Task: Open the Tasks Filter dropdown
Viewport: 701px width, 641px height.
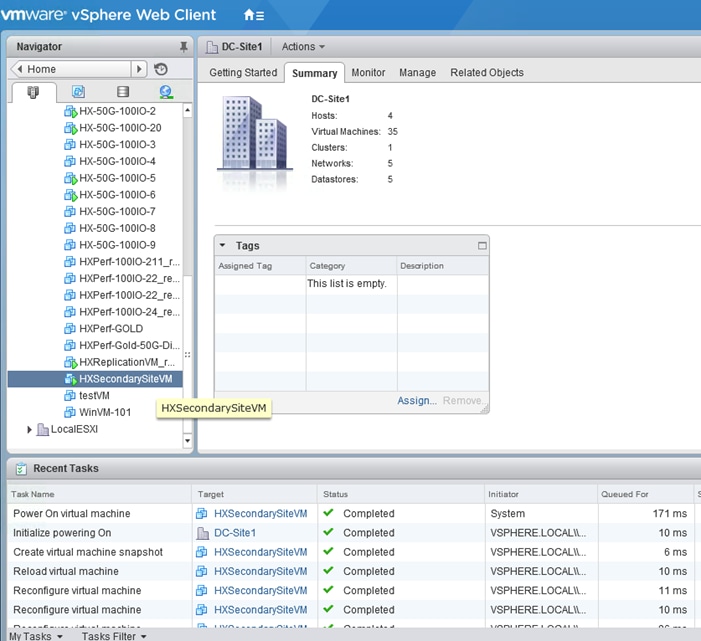Action: [x=114, y=636]
